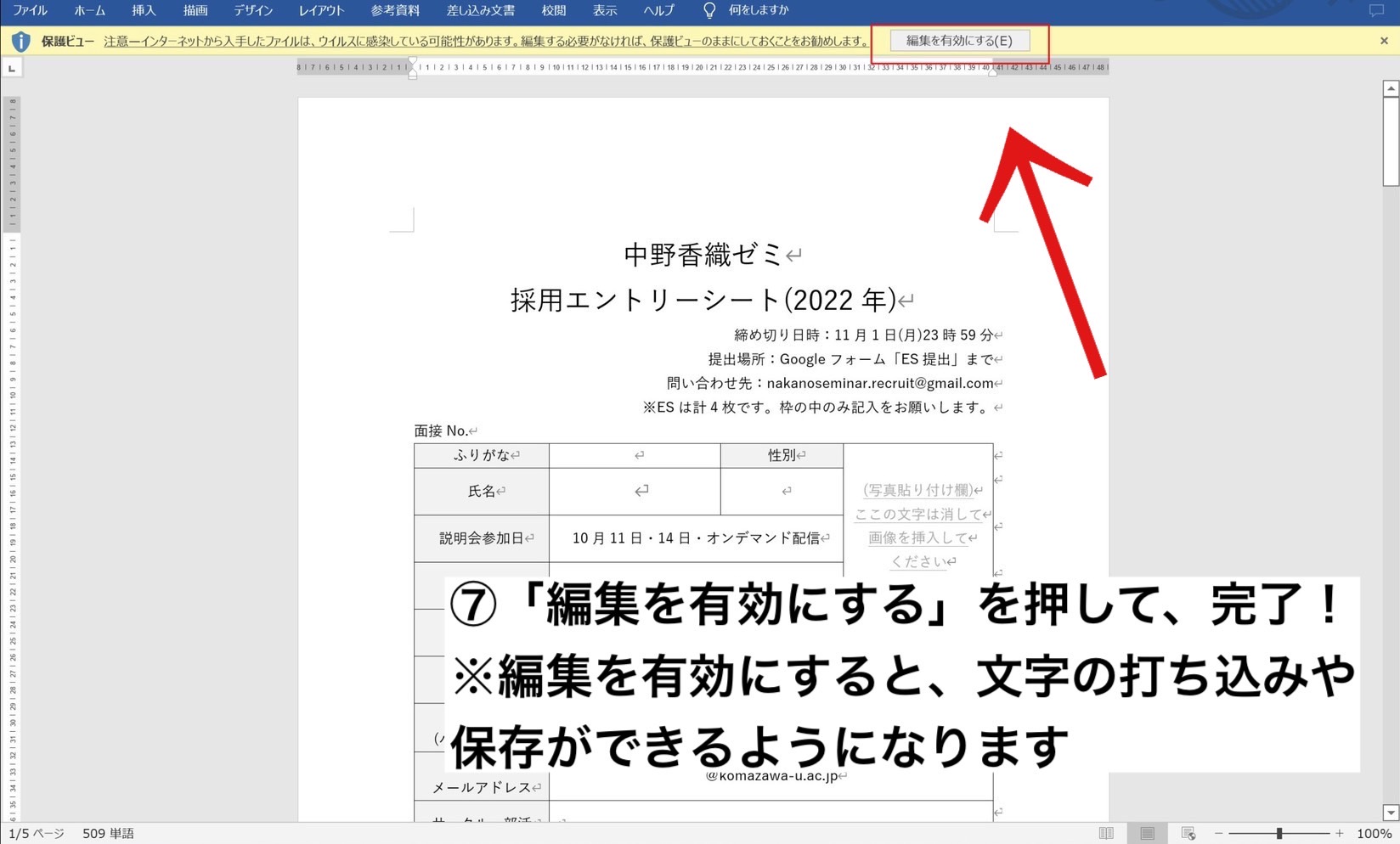Viewport: 1400px width, 844px height.
Task: Click the lightbulb Tell Me icon
Action: [709, 10]
